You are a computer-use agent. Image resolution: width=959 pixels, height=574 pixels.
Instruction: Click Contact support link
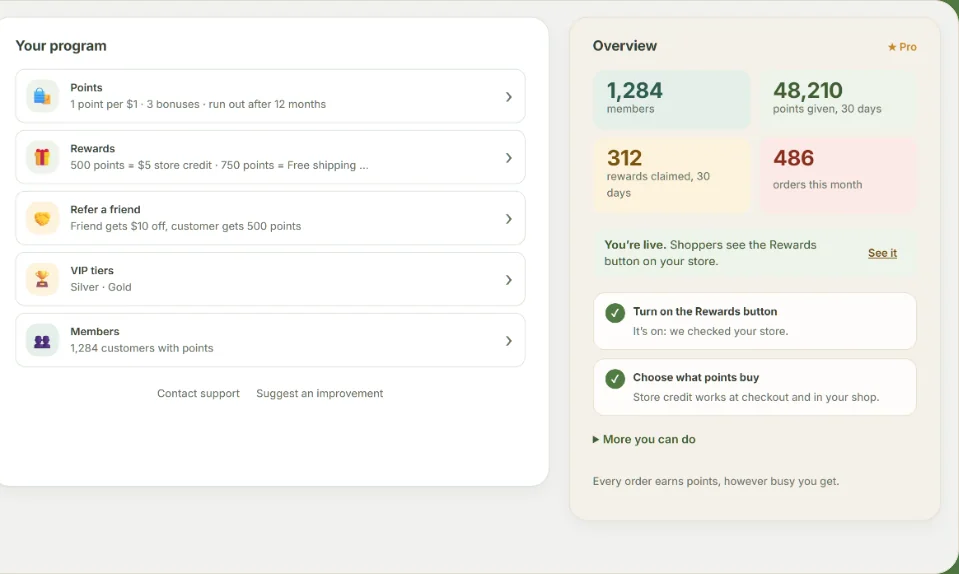click(x=198, y=394)
